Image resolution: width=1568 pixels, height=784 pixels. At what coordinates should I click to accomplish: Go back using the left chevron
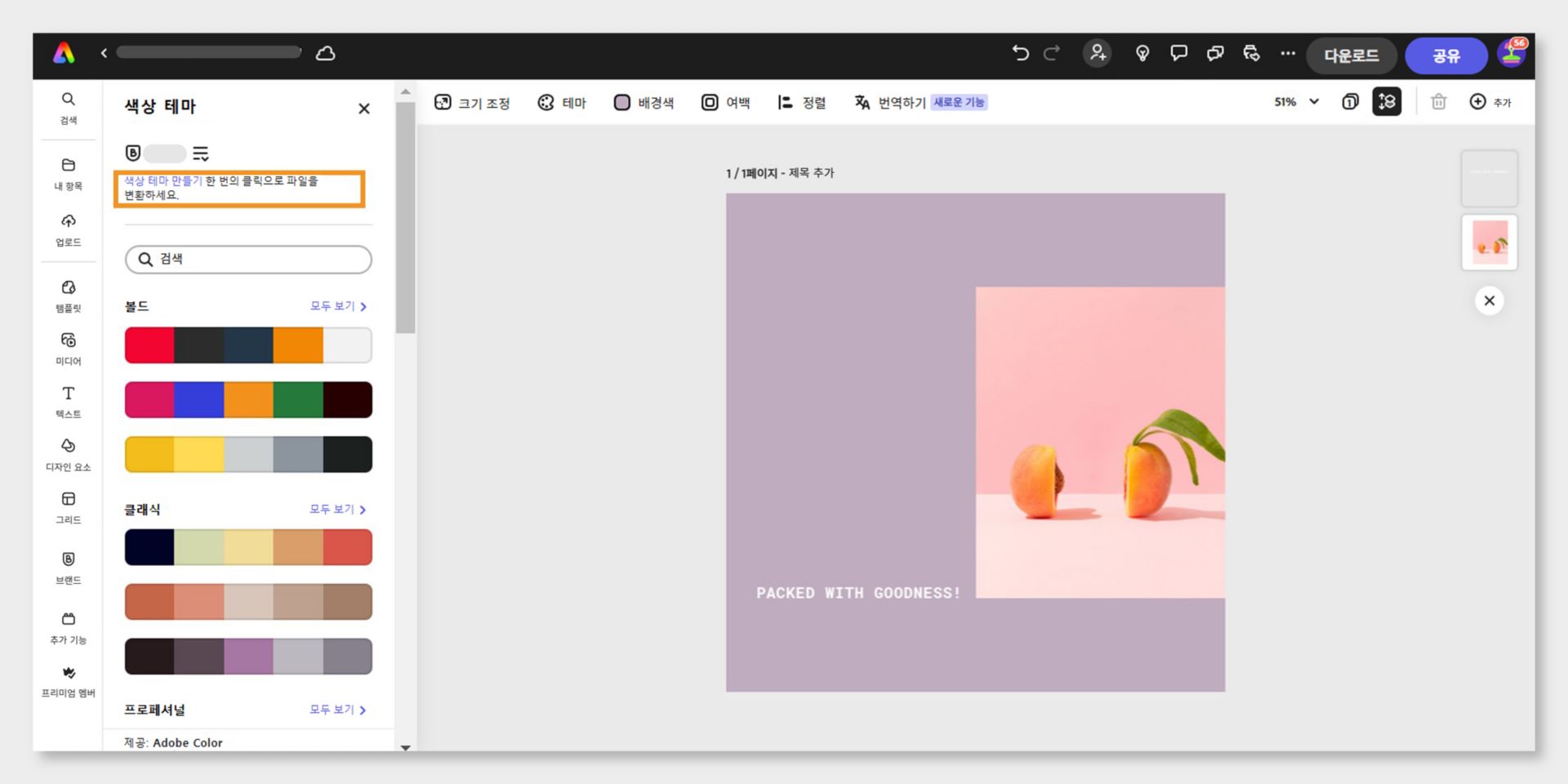104,53
